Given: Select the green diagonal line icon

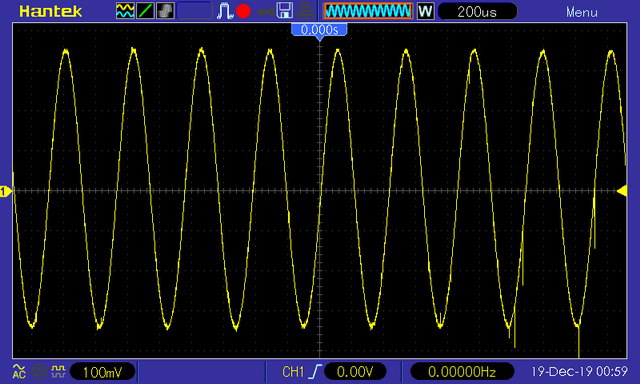Looking at the screenshot, I should 145,11.
